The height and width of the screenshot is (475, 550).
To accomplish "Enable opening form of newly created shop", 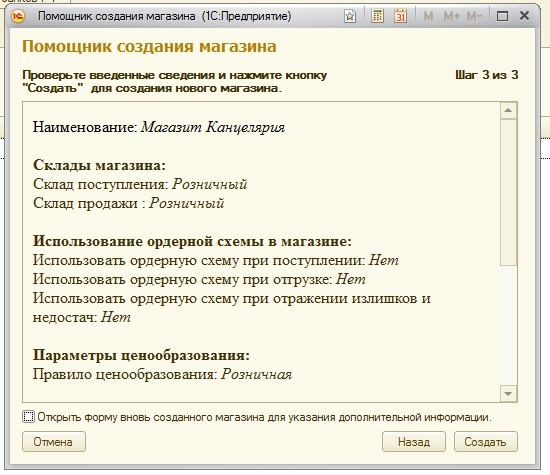I will click(x=28, y=417).
